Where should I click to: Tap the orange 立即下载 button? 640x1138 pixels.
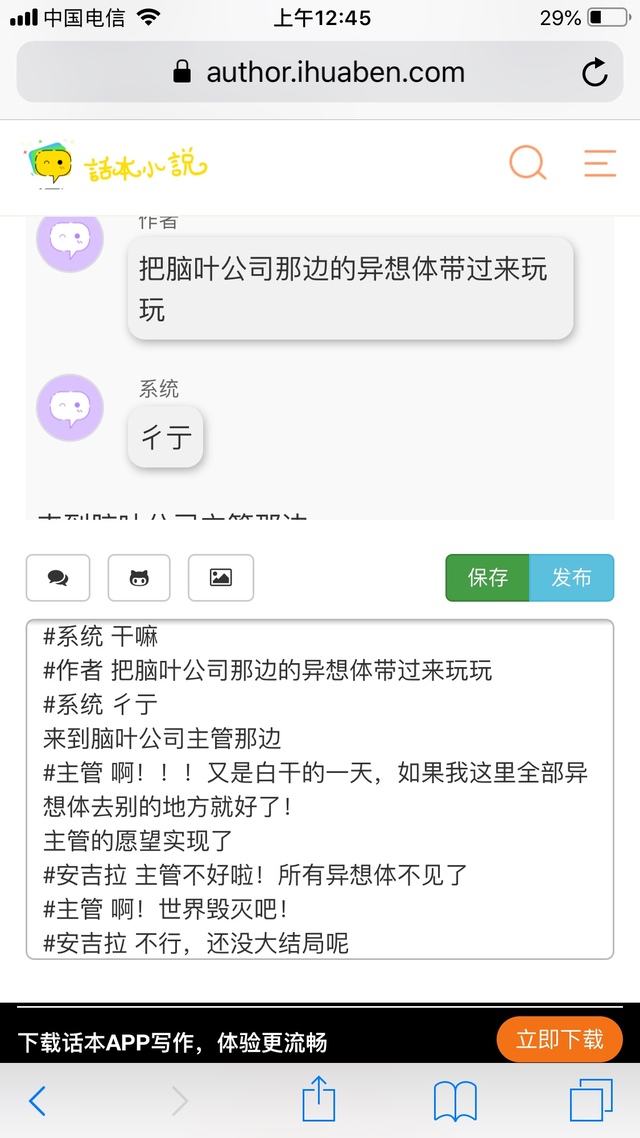[x=559, y=1039]
